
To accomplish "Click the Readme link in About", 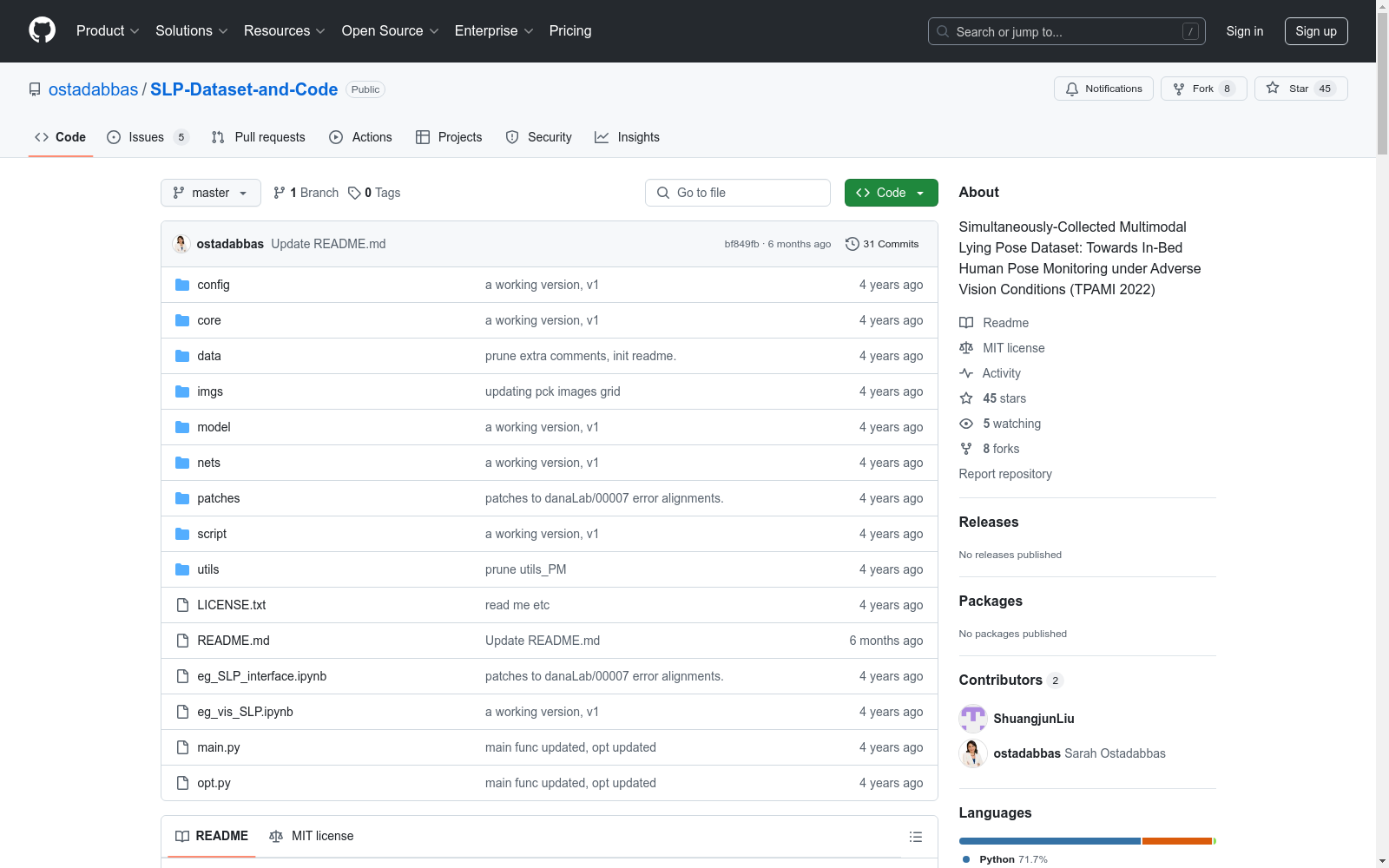I will (x=994, y=323).
